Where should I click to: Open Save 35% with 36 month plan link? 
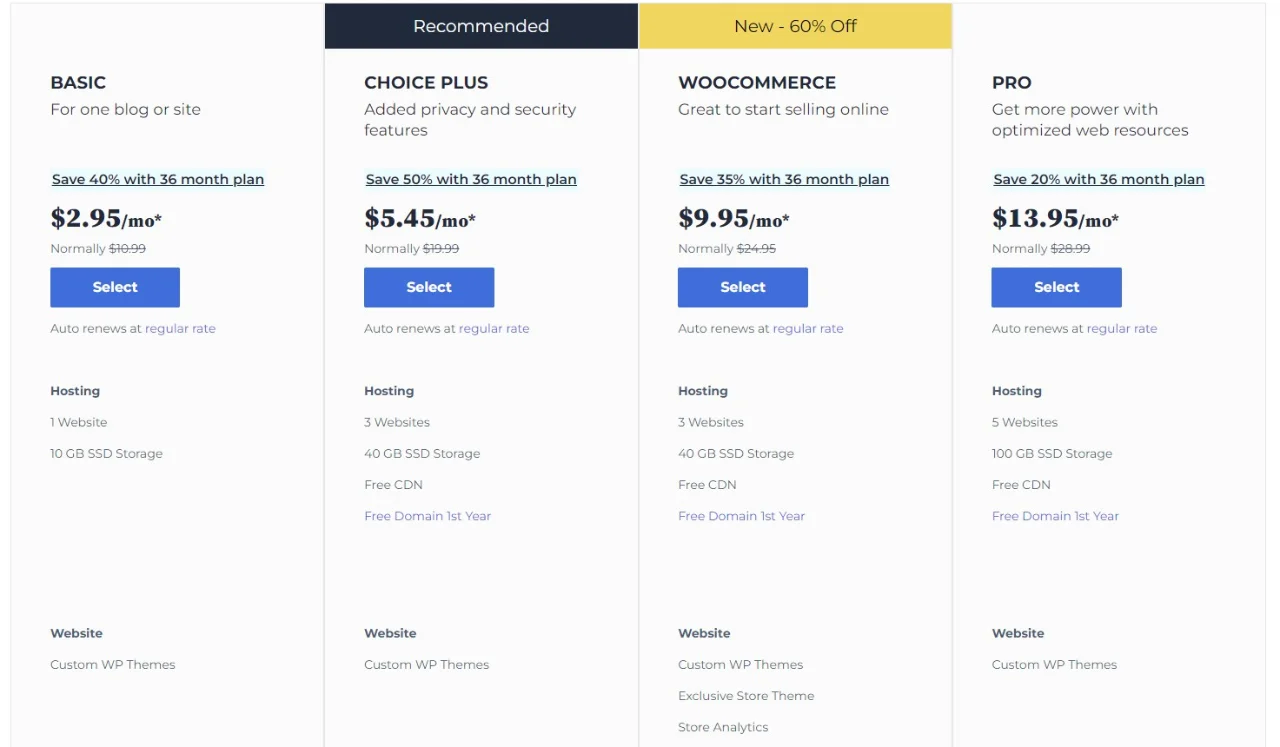784,179
